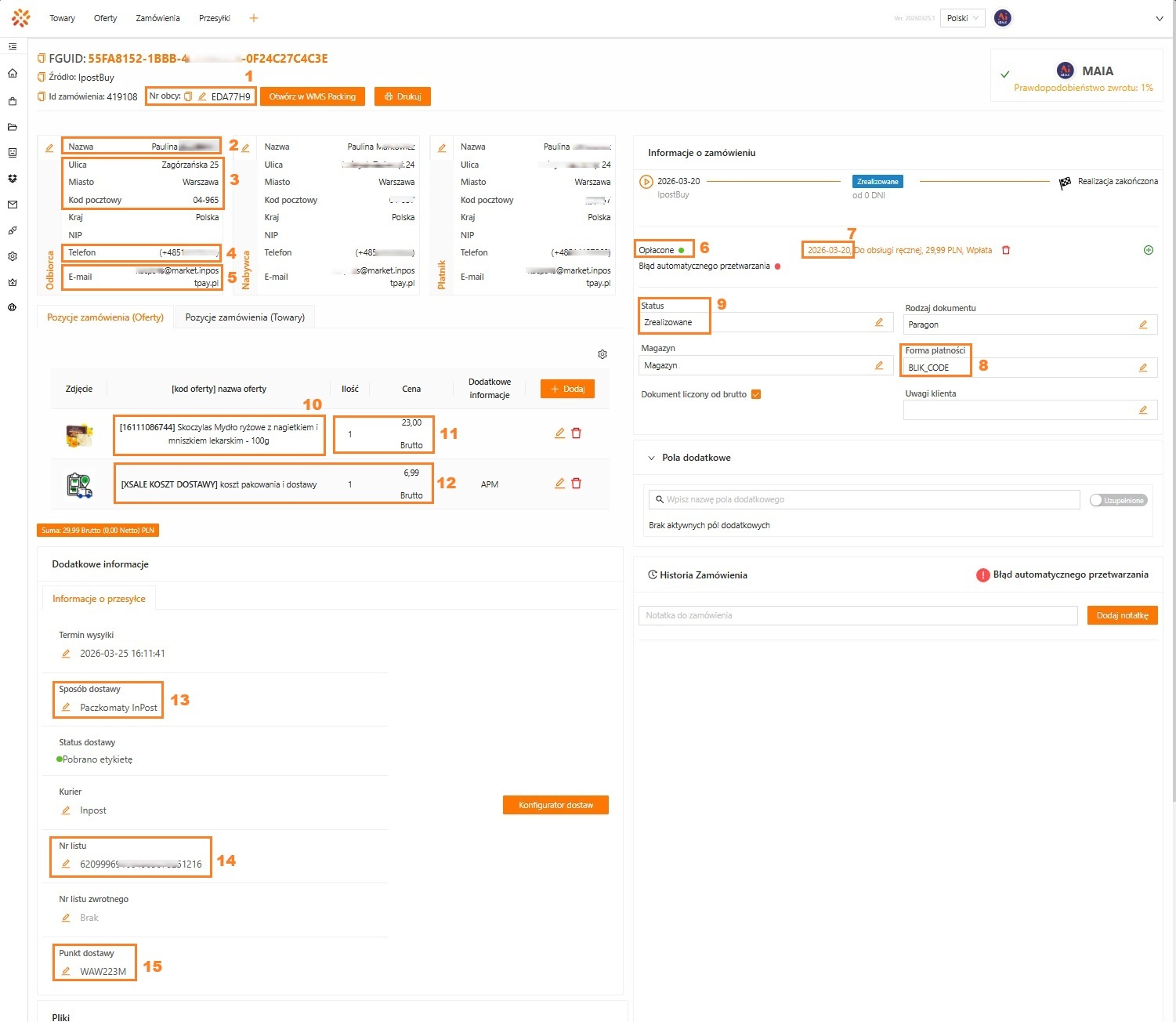Edit the Forma płatności field
The height and width of the screenshot is (1022, 1176).
coord(1142,368)
